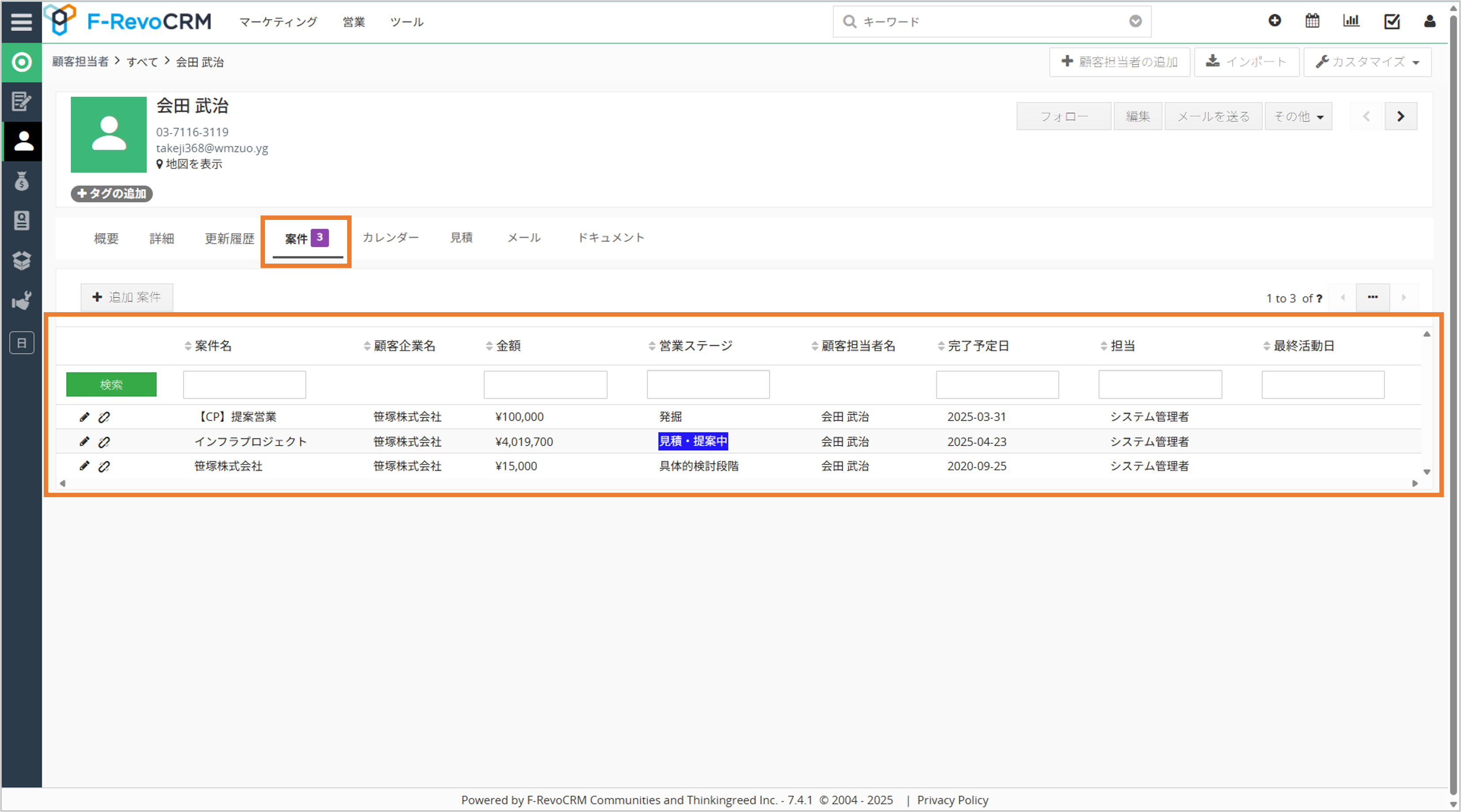Open the hamburger main menu

[21, 22]
